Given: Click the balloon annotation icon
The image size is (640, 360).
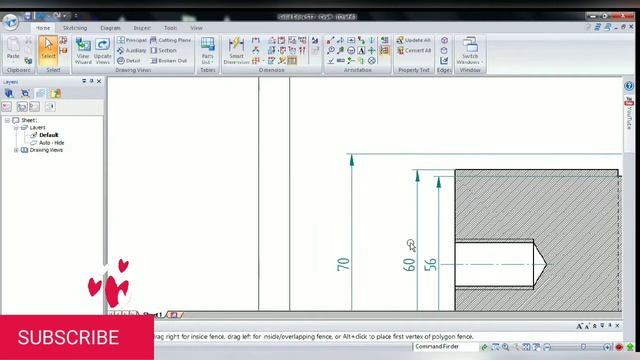Looking at the screenshot, I should tap(331, 51).
